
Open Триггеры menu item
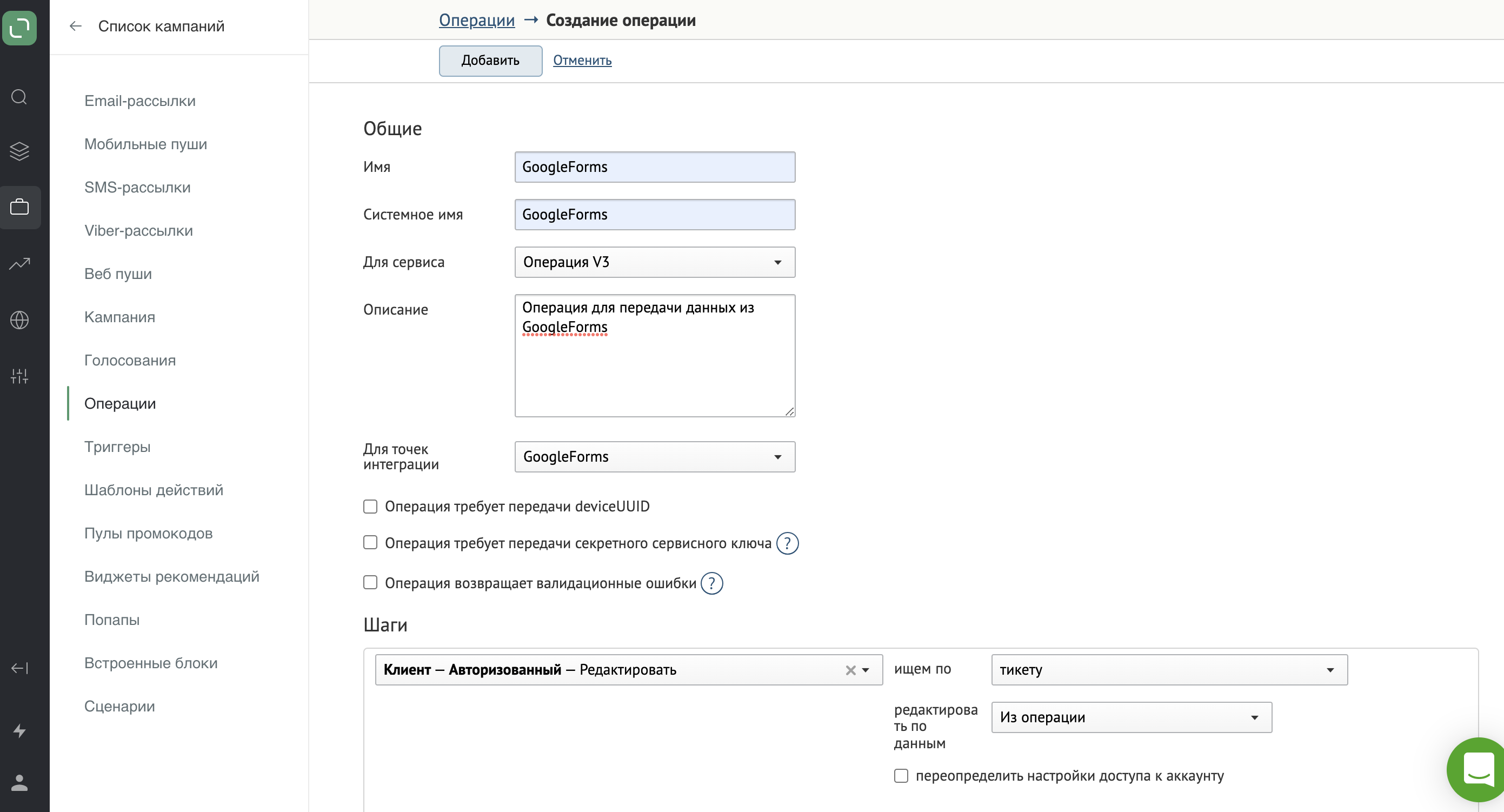pyautogui.click(x=117, y=447)
